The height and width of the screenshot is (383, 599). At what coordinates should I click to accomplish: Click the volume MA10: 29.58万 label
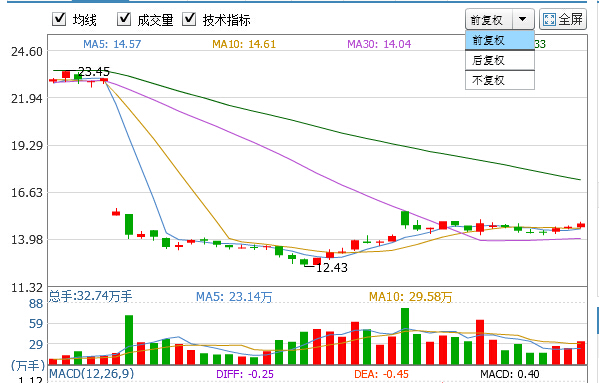[x=411, y=297]
